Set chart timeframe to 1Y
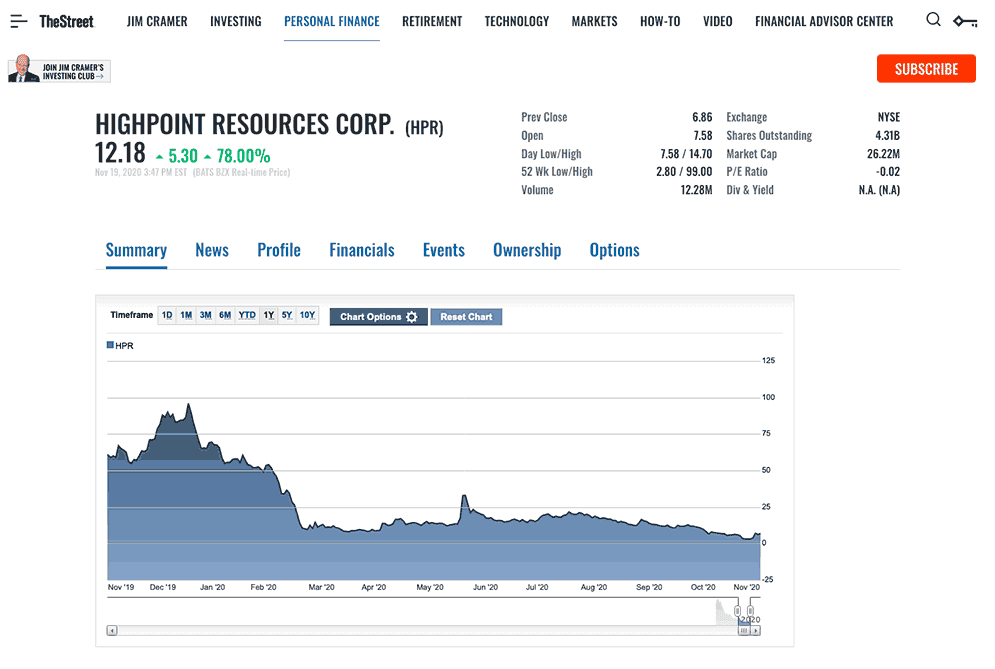This screenshot has width=995, height=669. (269, 315)
